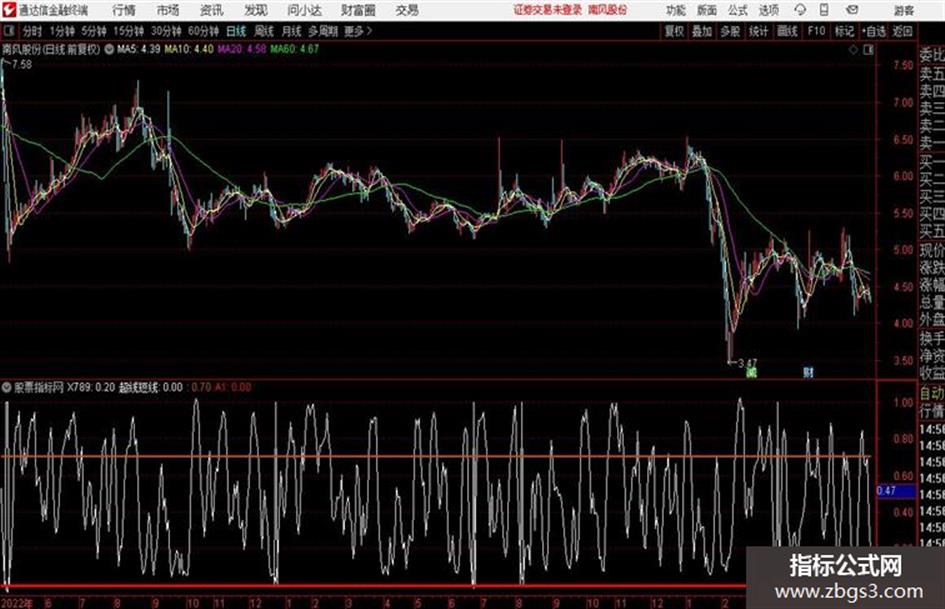
Task: Click the MA20: 4.58 label
Action: 242,49
